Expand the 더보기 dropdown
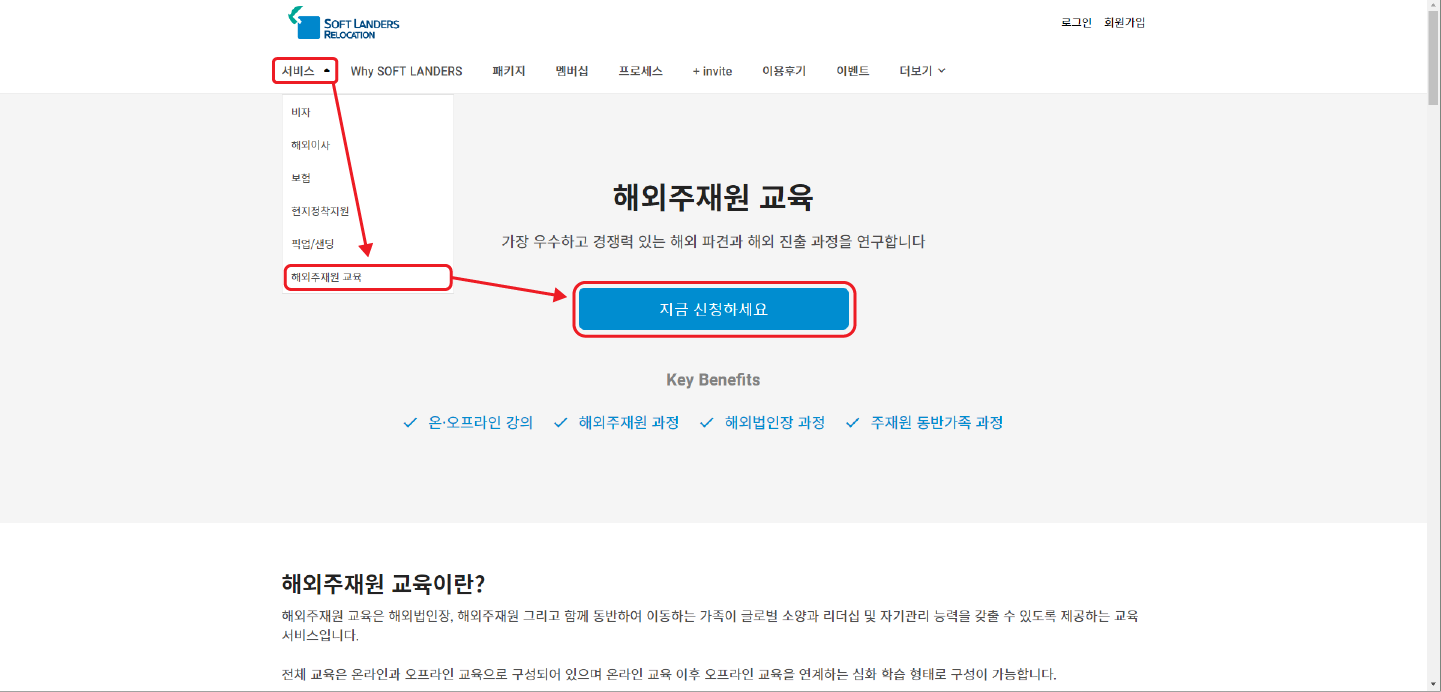The width and height of the screenshot is (1441, 692). click(x=922, y=71)
